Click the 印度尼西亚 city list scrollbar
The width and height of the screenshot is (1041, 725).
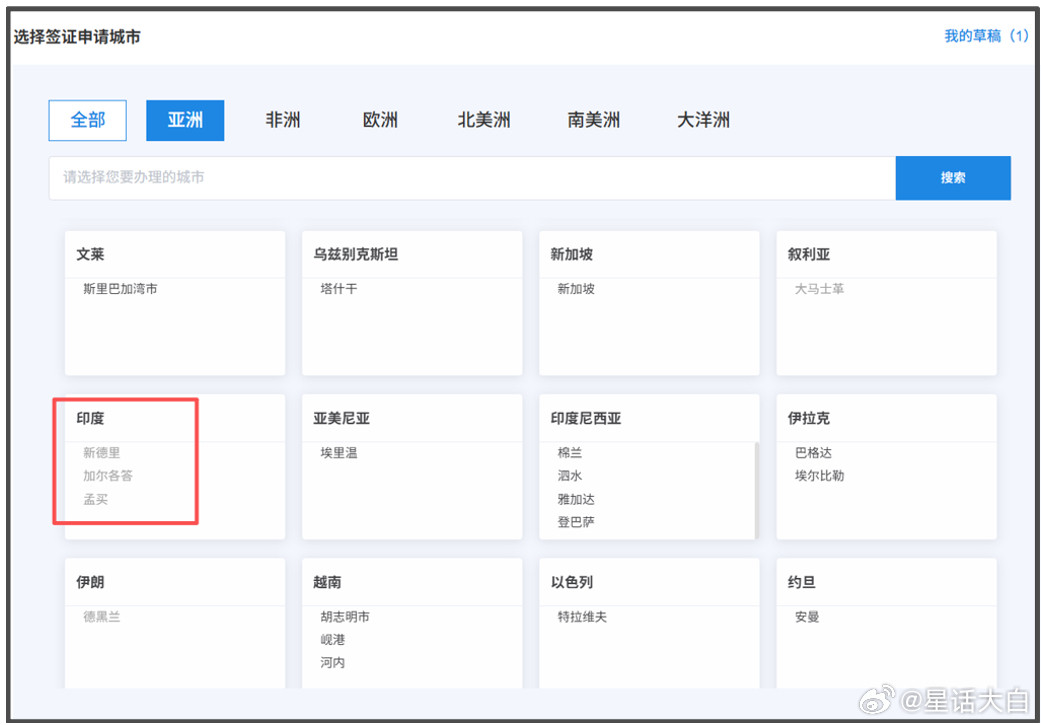(756, 488)
